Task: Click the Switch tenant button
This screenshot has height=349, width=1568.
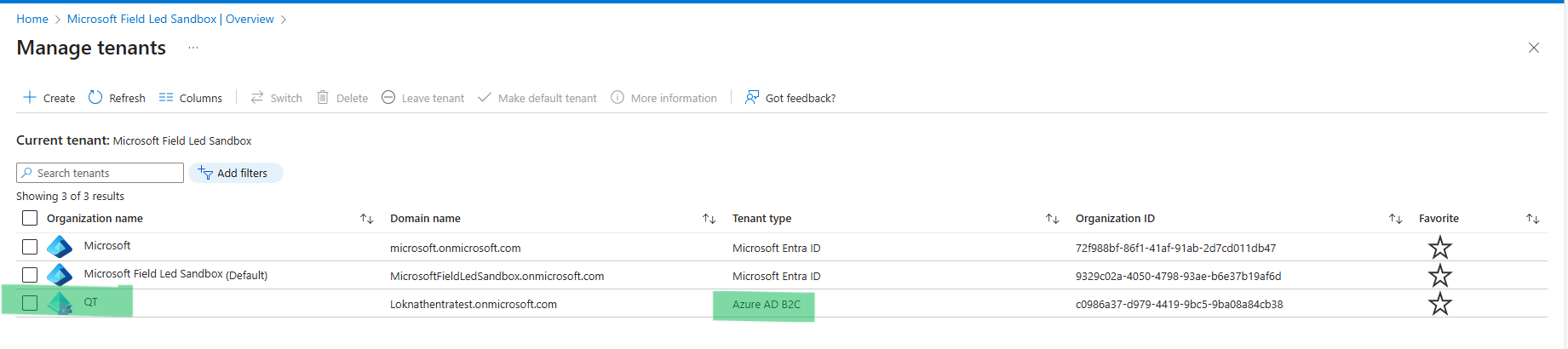Action: [x=277, y=98]
